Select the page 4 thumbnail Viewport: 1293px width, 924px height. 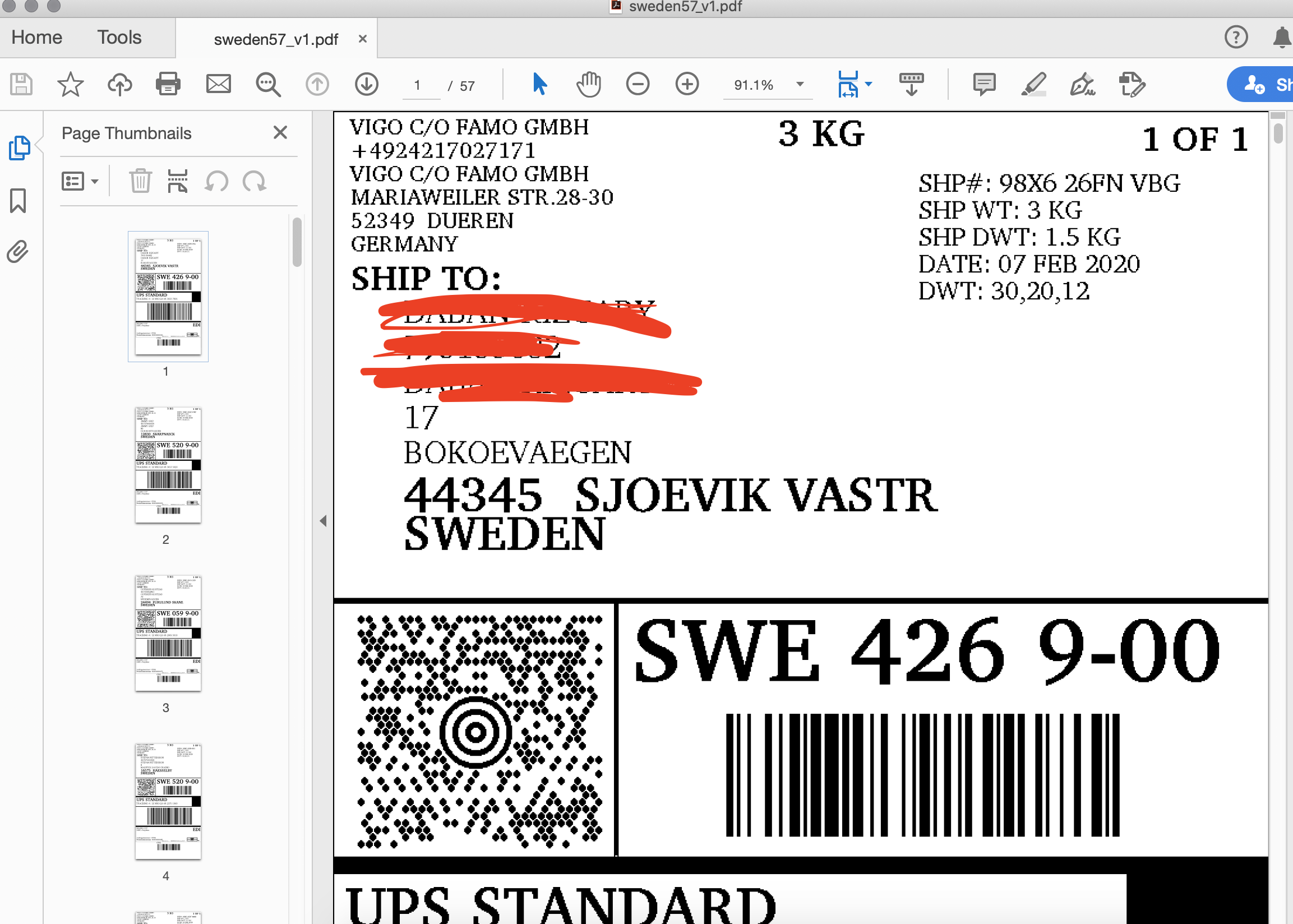(168, 801)
